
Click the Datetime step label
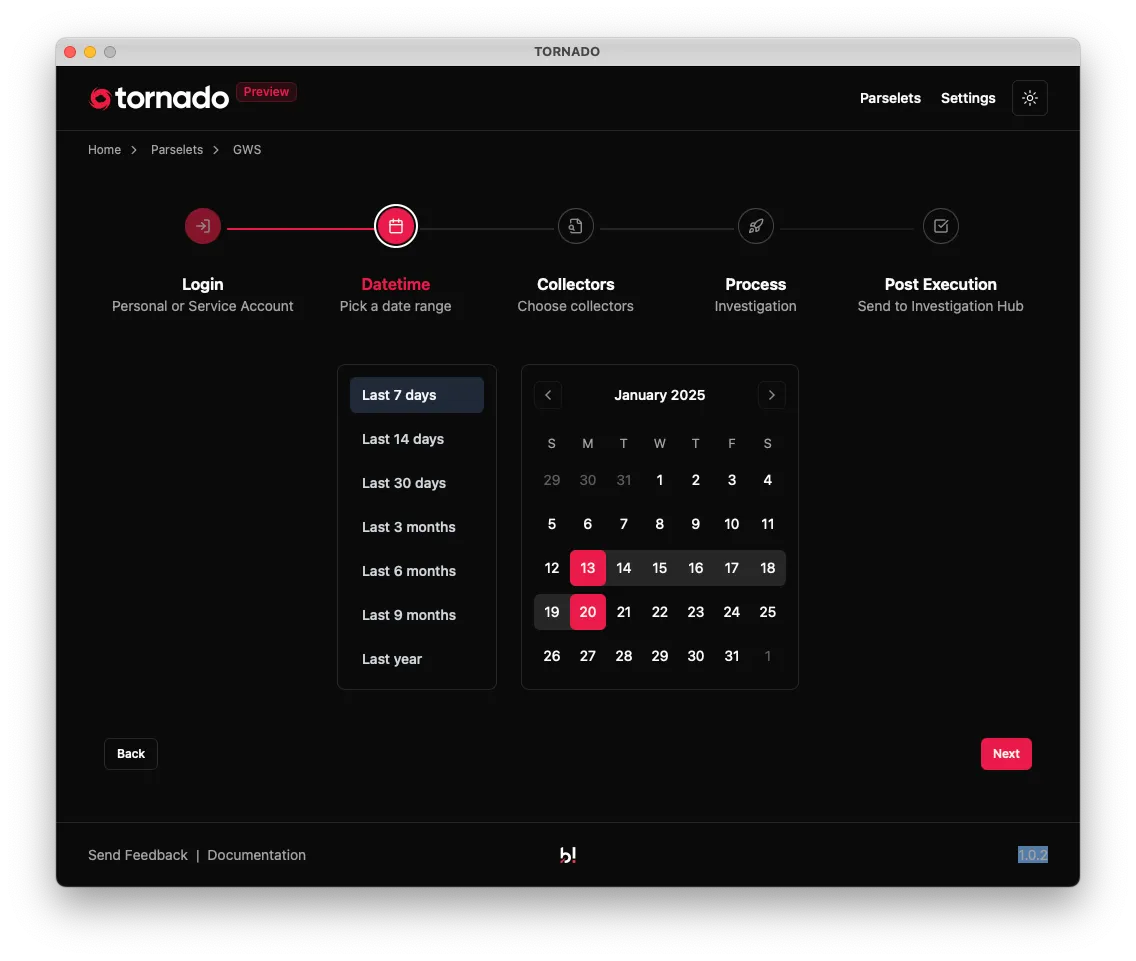coord(396,284)
